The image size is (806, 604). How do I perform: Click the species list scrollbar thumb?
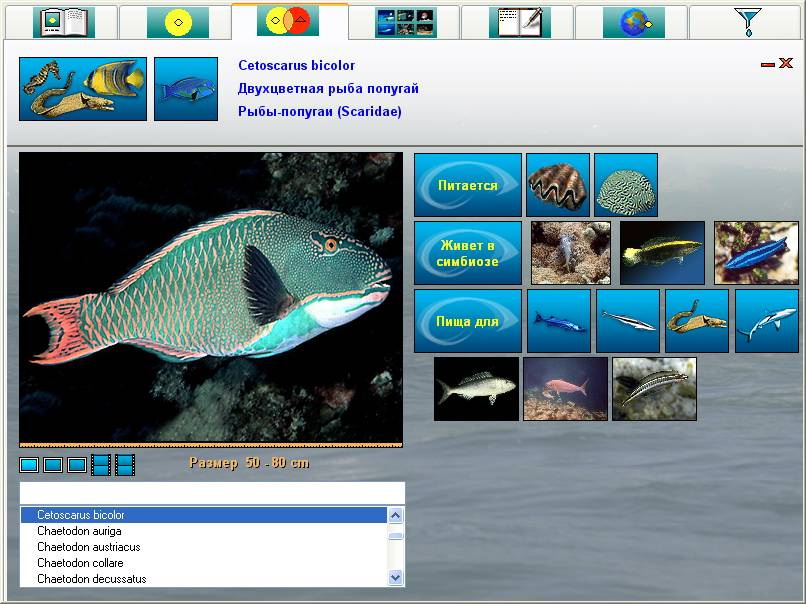pyautogui.click(x=395, y=536)
